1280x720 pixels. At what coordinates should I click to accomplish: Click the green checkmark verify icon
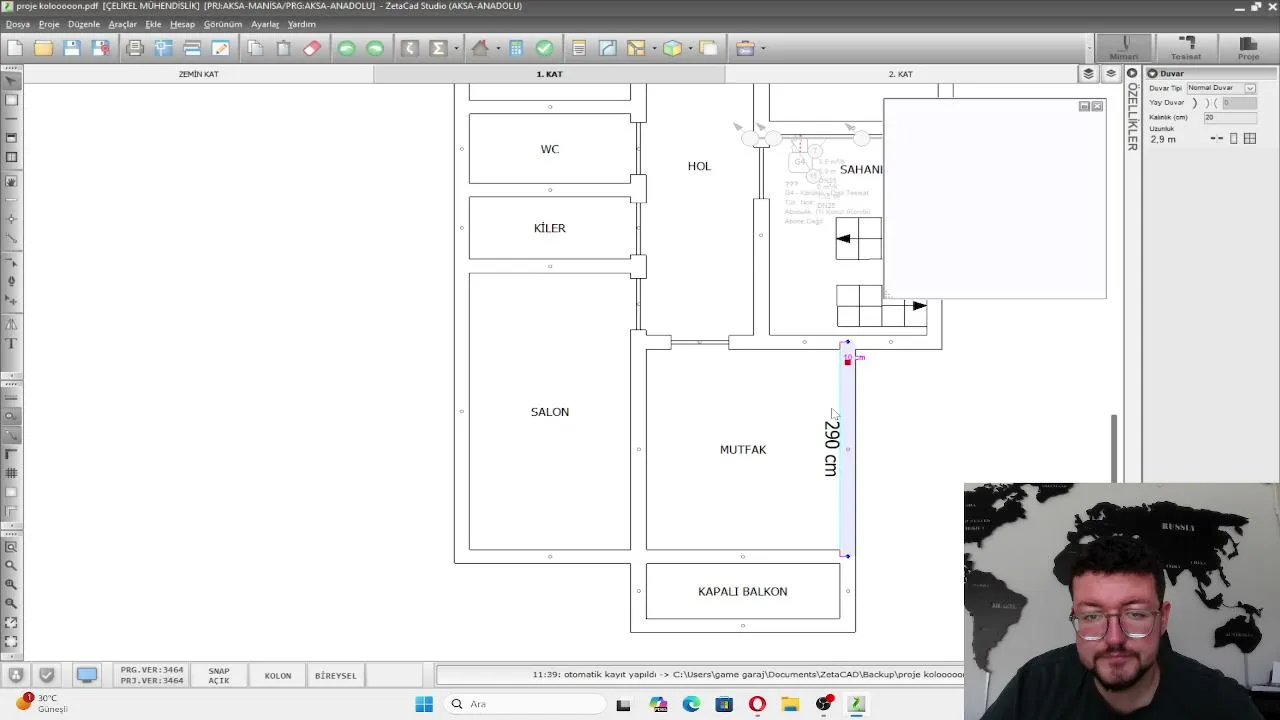pos(544,48)
